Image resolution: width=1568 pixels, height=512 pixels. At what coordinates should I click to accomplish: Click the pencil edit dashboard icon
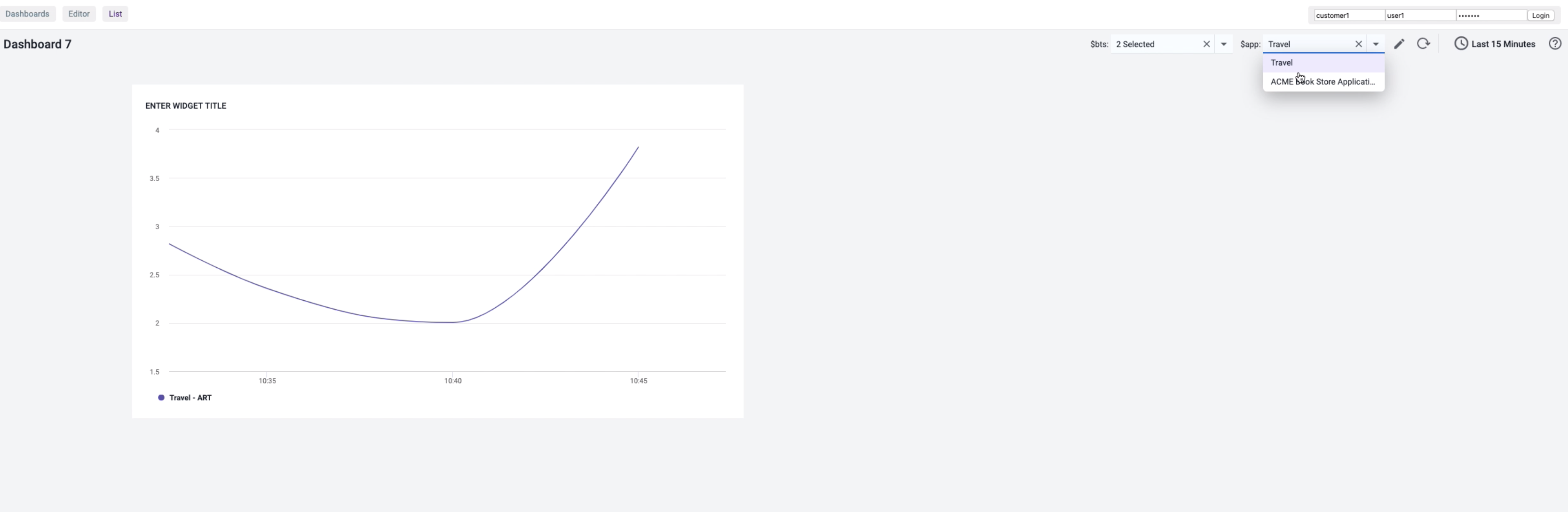tap(1399, 44)
